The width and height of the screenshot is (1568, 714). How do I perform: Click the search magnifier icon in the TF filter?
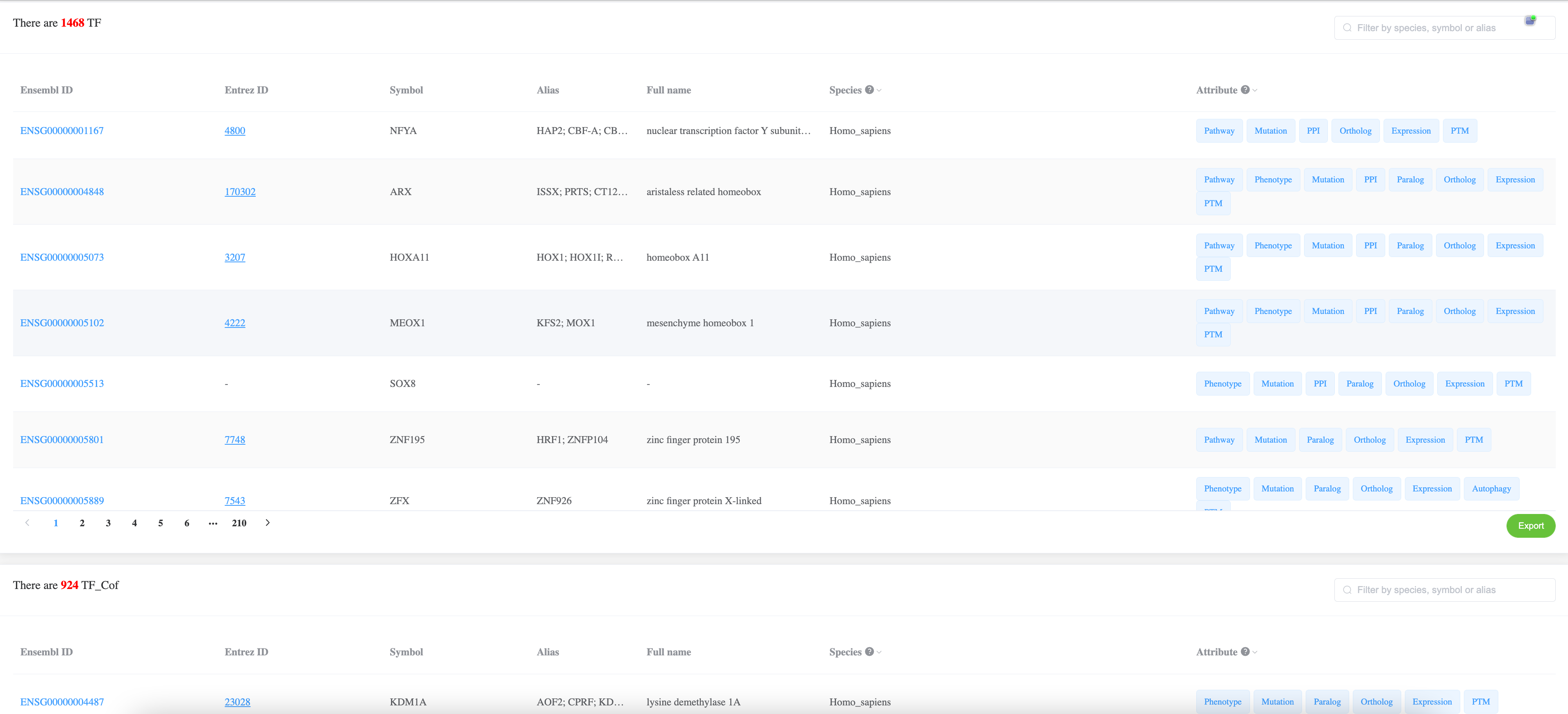[x=1347, y=28]
